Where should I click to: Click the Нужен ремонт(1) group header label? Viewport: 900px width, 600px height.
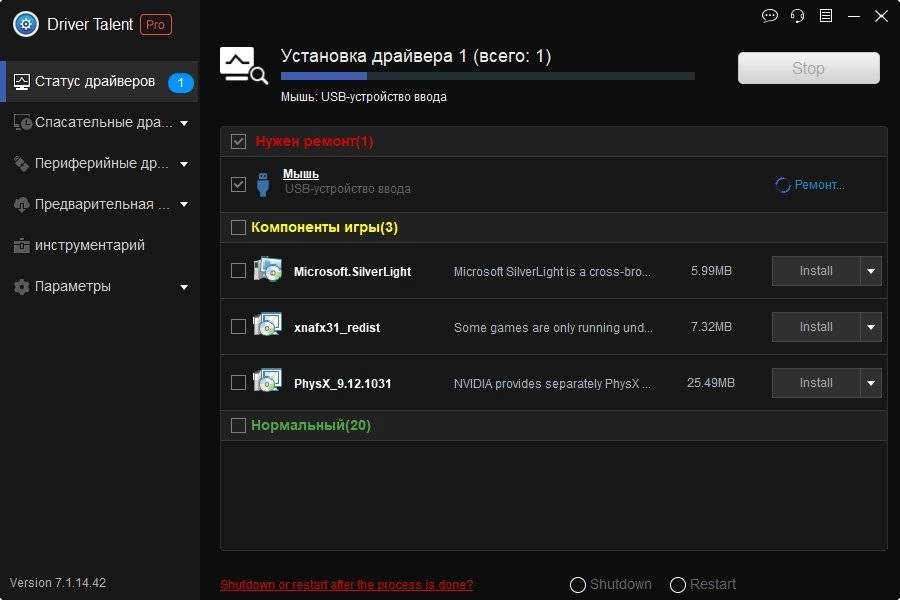(x=315, y=141)
